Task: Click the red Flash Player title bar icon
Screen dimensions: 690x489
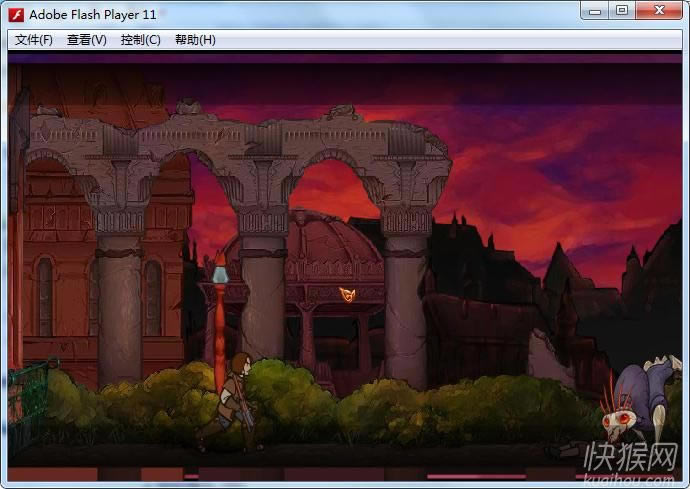Action: (16, 14)
